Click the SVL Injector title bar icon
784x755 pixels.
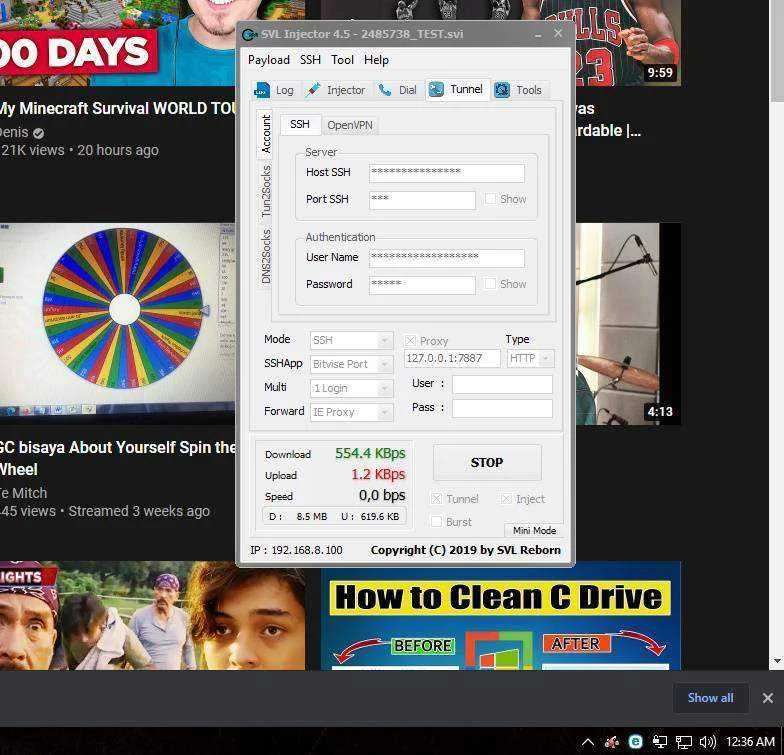249,34
